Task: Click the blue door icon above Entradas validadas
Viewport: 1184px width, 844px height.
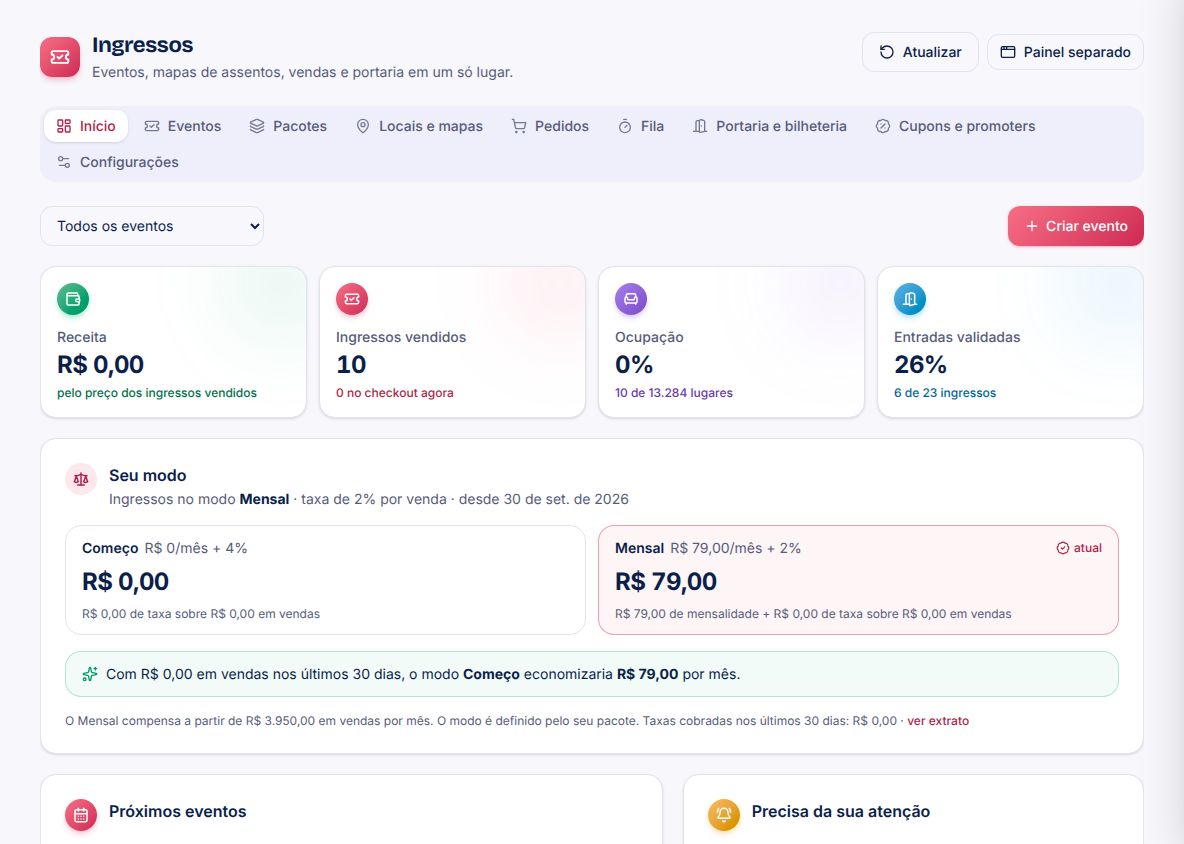Action: (x=910, y=299)
